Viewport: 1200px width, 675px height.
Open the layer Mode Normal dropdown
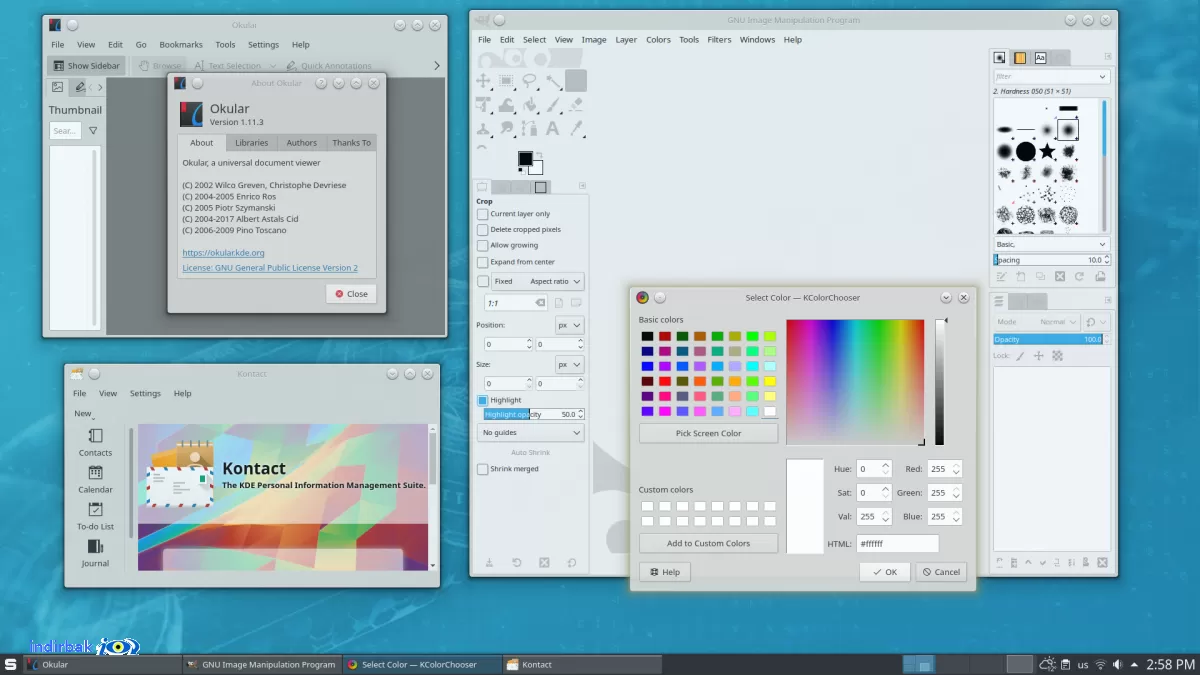click(x=1037, y=322)
